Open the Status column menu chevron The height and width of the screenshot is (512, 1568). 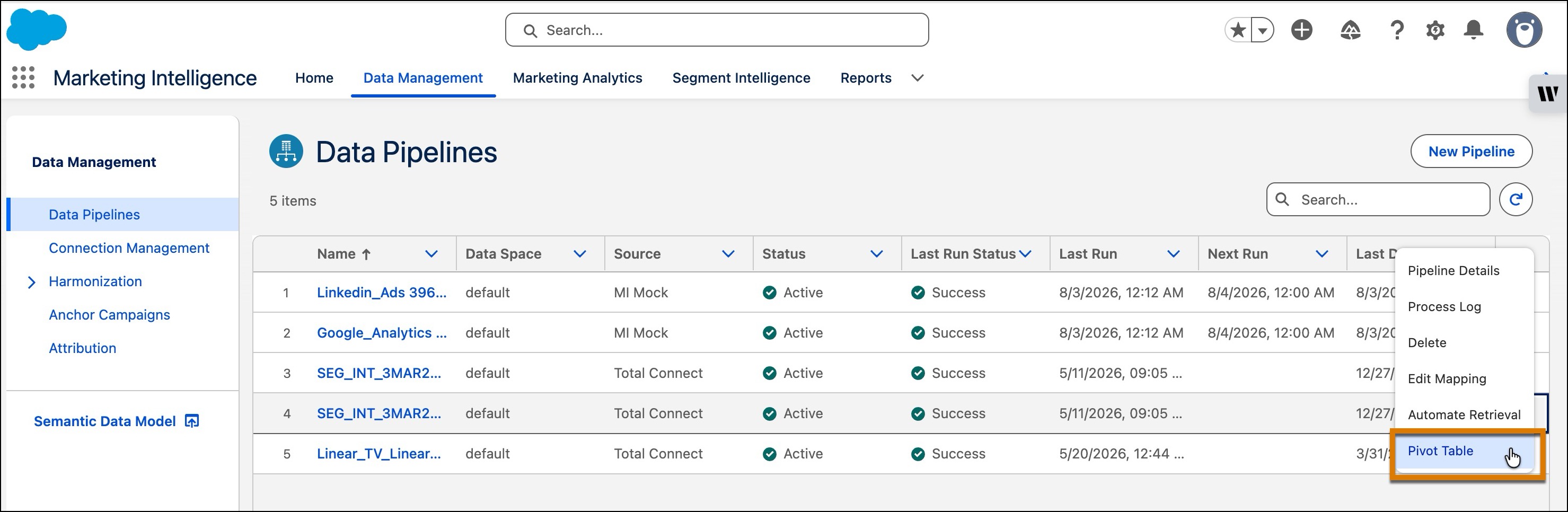pos(877,254)
